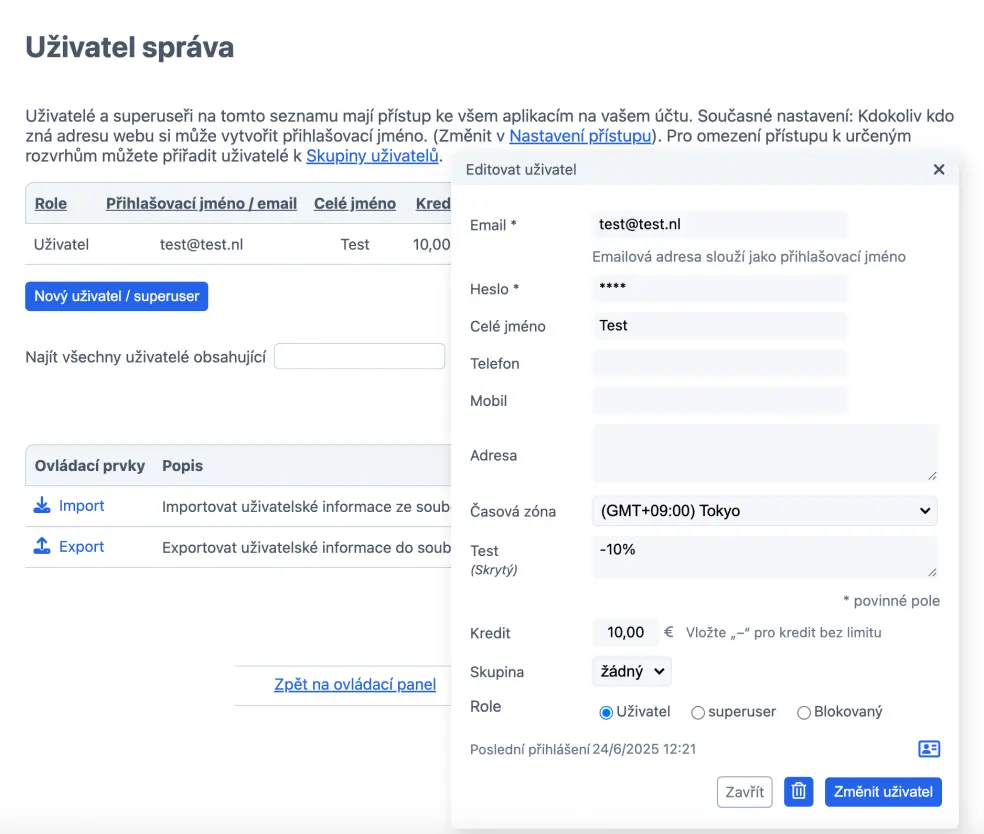Open the Nastavení přístupu link
Viewport: 984px width, 834px height.
click(x=580, y=136)
